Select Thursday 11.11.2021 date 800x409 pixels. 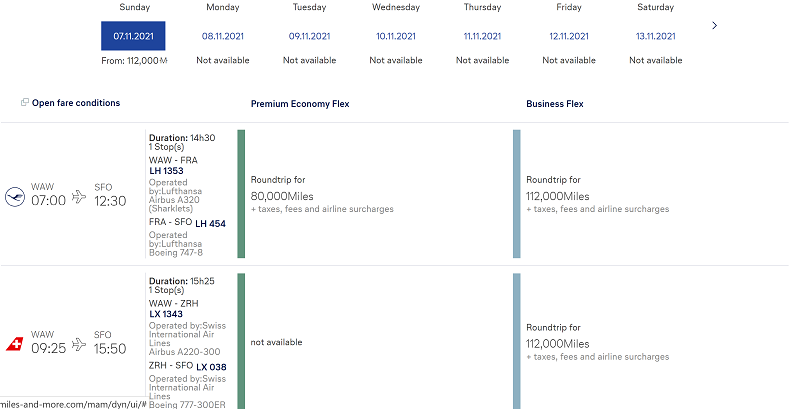point(482,36)
